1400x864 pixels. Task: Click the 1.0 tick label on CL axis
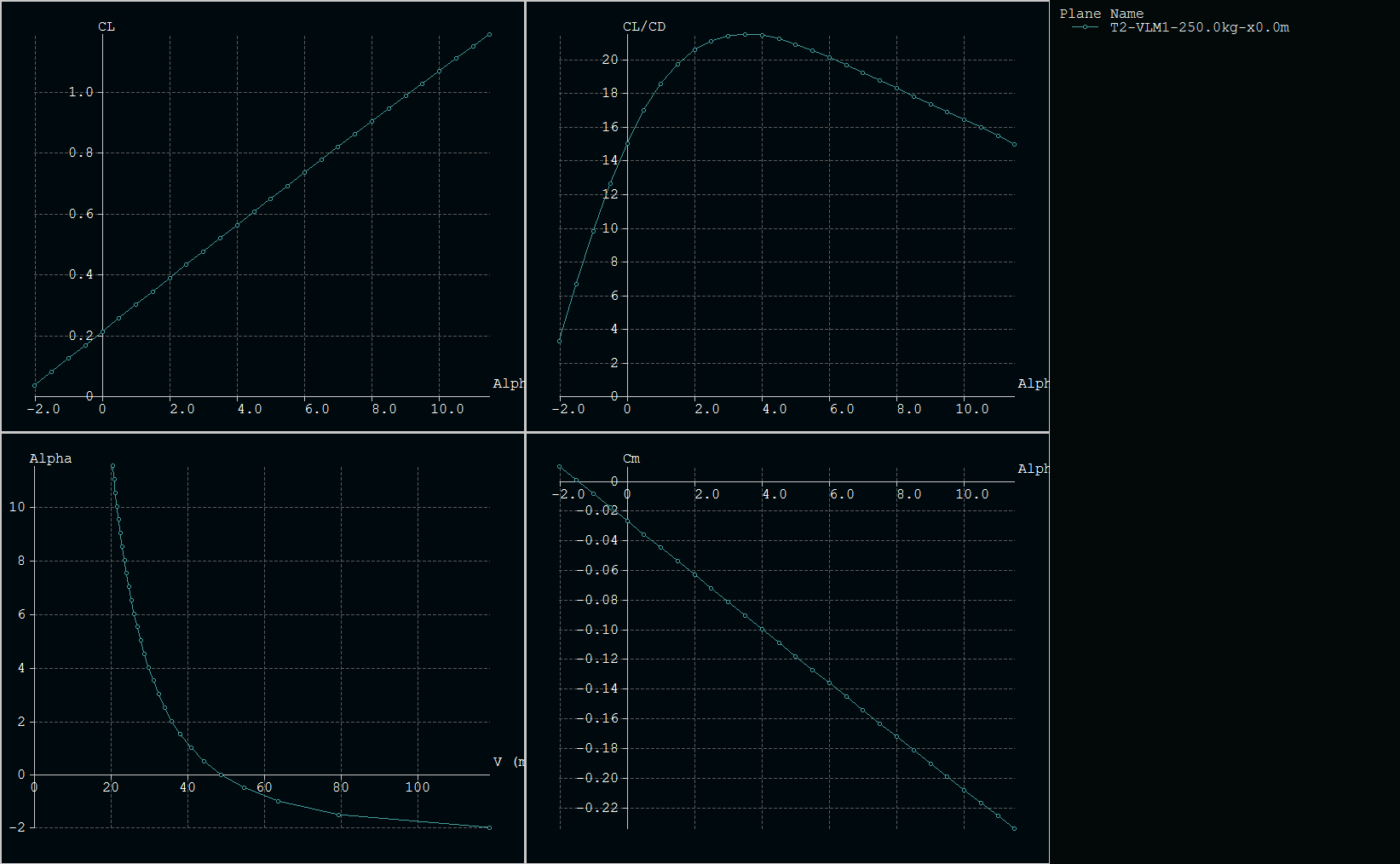[x=81, y=92]
